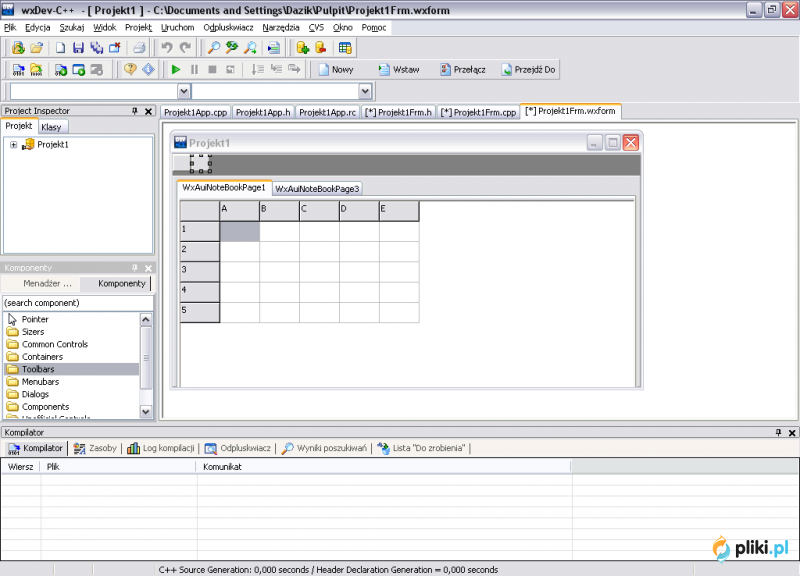Switch to Projekt1App.cpp editor tab

(x=195, y=112)
